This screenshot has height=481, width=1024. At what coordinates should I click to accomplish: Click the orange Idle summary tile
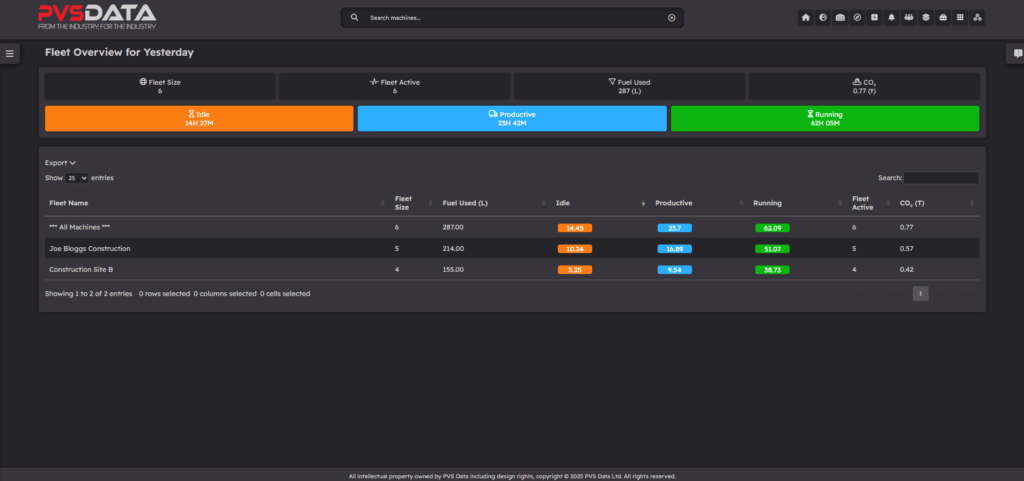199,118
